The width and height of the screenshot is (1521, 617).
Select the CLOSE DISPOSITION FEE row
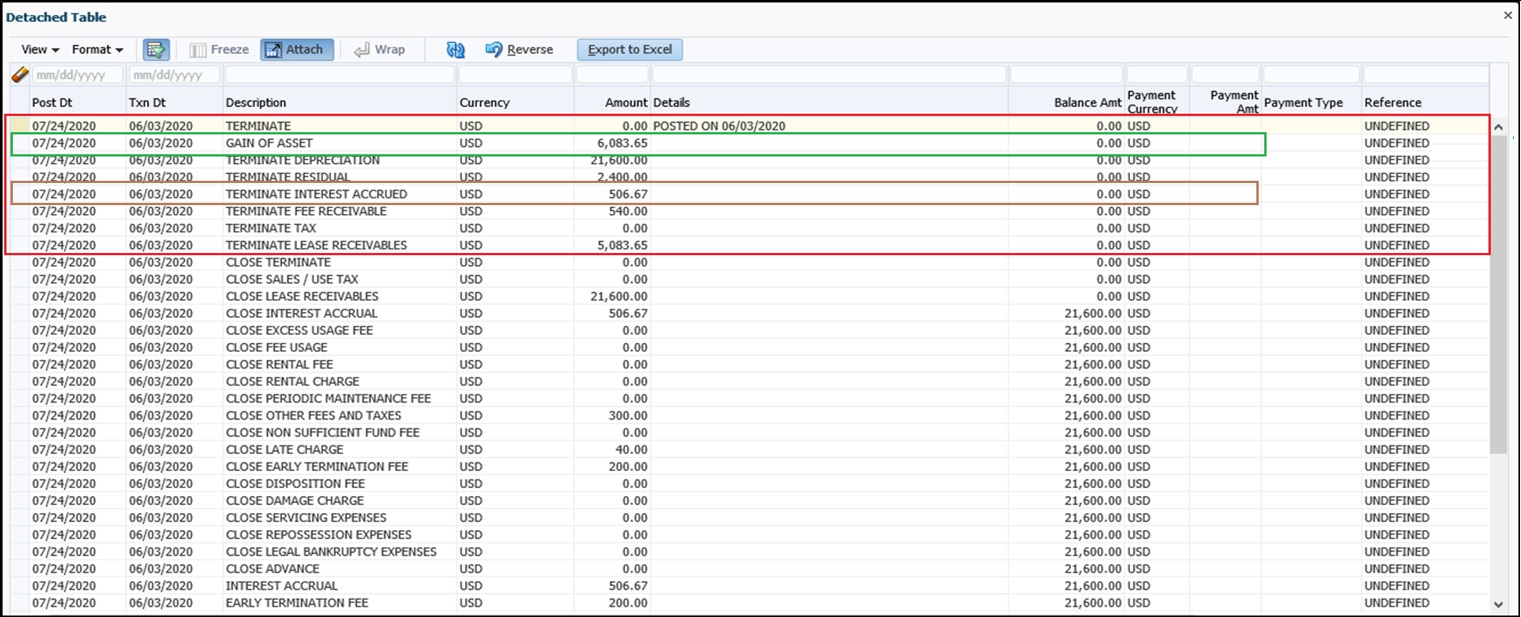(749, 483)
